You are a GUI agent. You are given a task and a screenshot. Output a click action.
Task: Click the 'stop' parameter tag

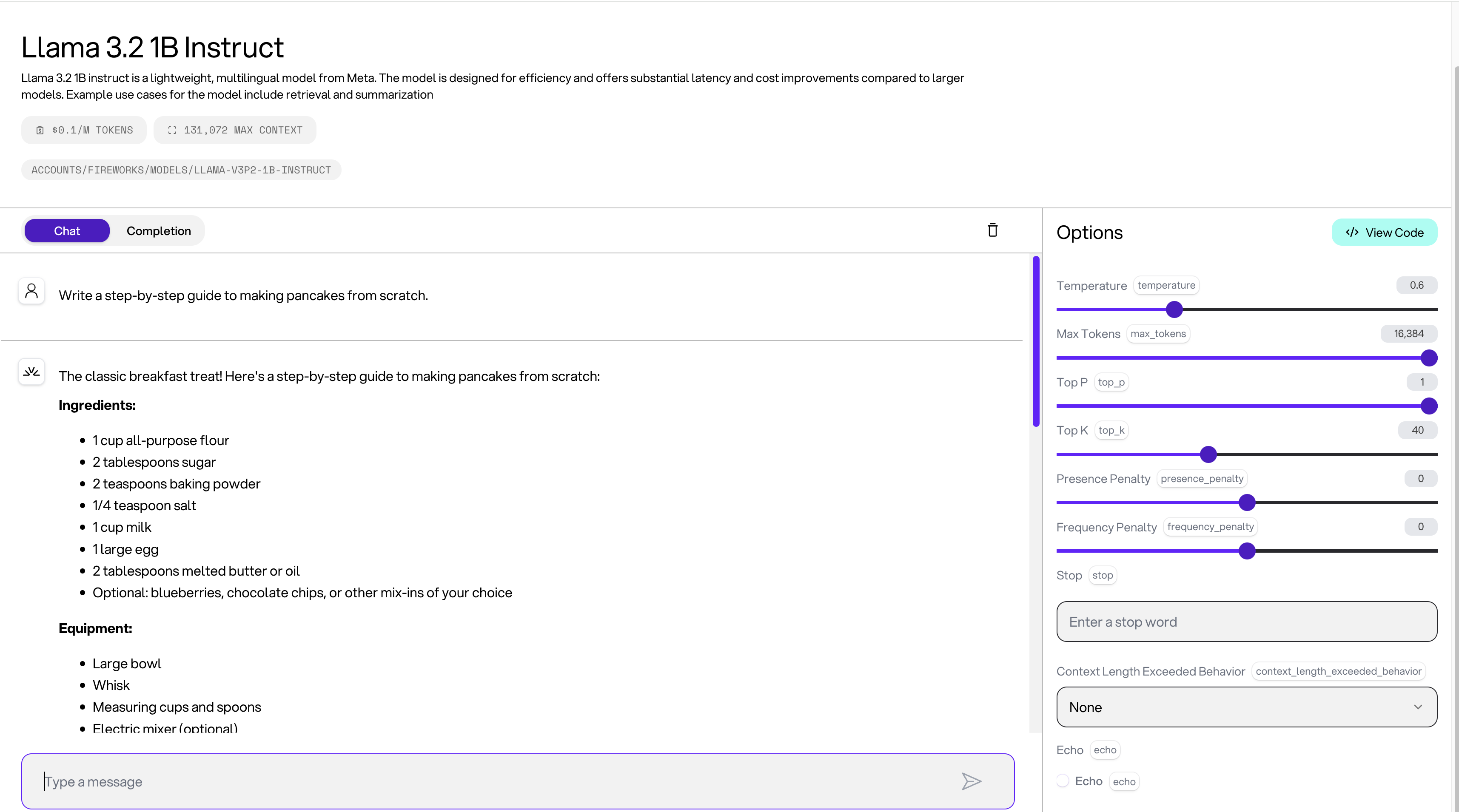pyautogui.click(x=1102, y=575)
